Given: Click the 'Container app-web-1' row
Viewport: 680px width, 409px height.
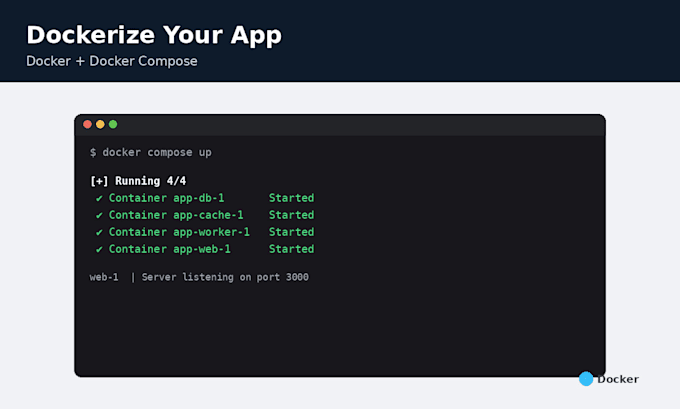Looking at the screenshot, I should point(205,249).
